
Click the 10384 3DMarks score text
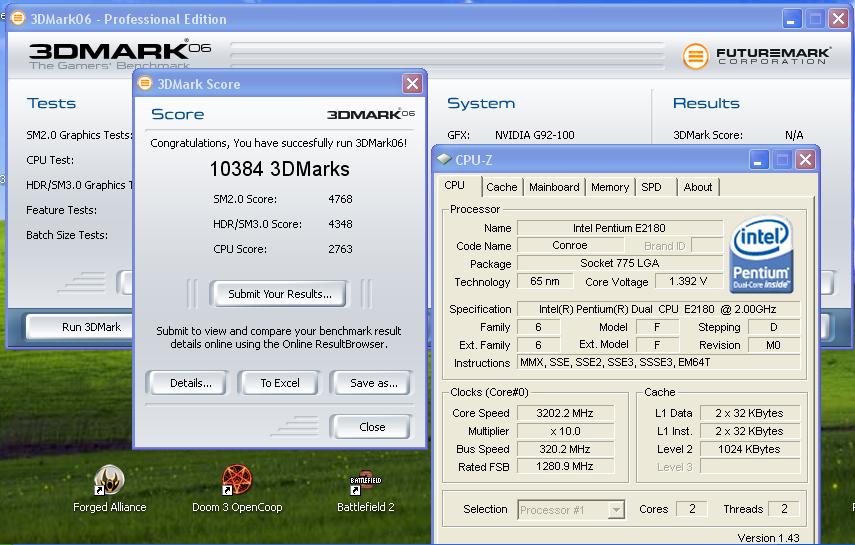279,169
